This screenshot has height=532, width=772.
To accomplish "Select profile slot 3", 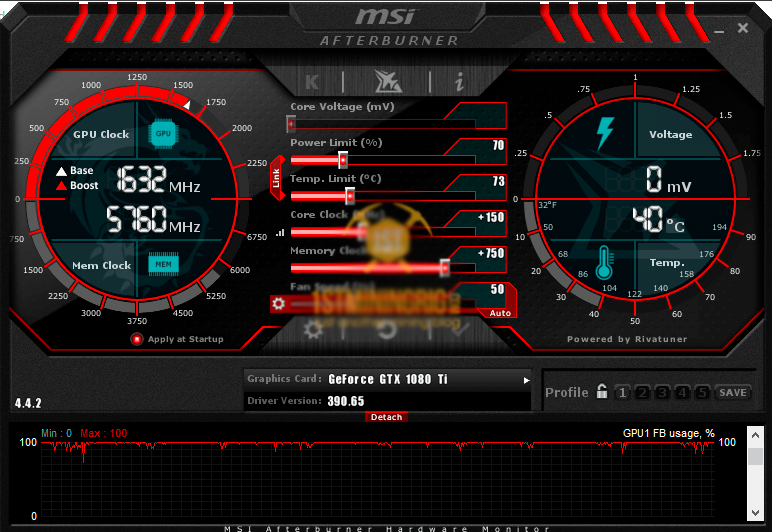I will [x=662, y=392].
